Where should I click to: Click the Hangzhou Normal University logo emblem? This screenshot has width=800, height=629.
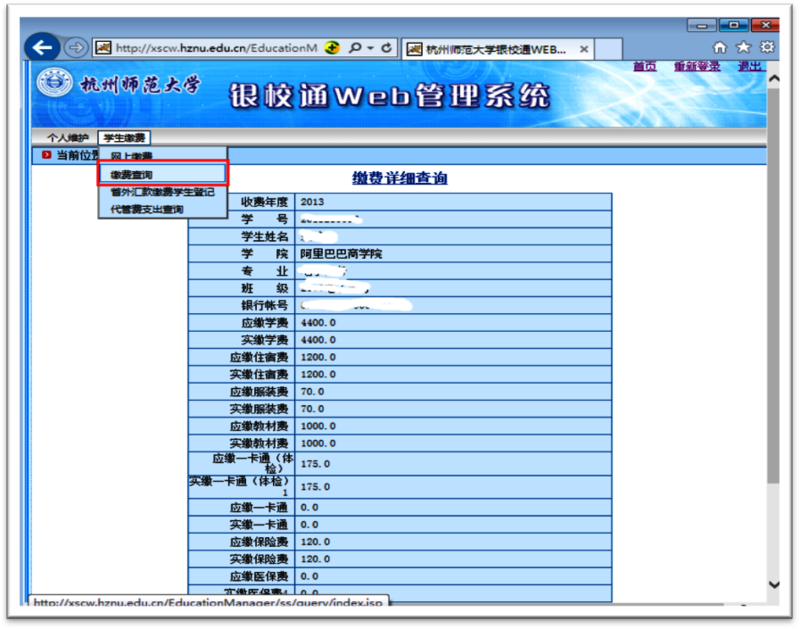coord(55,84)
